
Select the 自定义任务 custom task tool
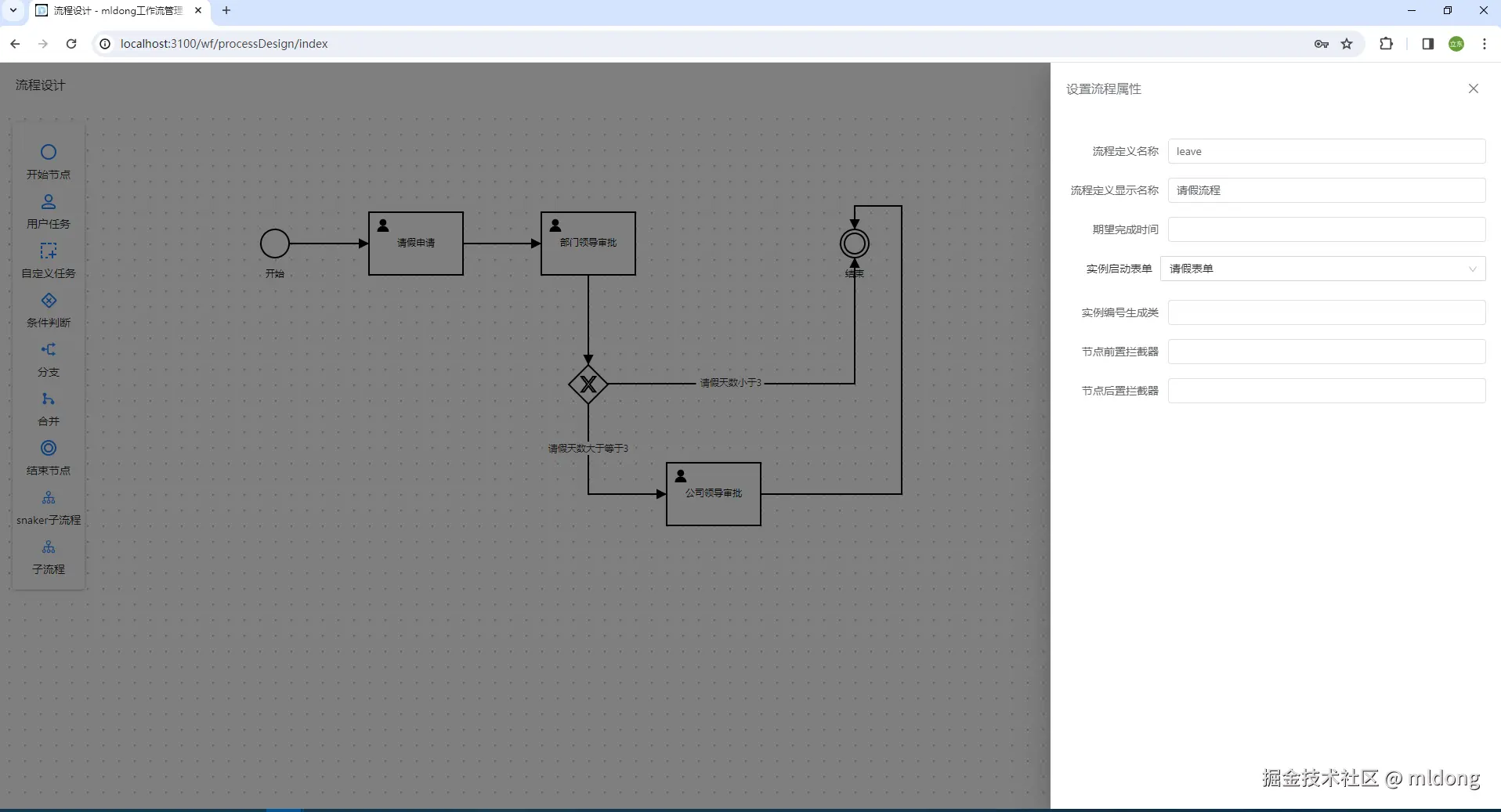(49, 261)
